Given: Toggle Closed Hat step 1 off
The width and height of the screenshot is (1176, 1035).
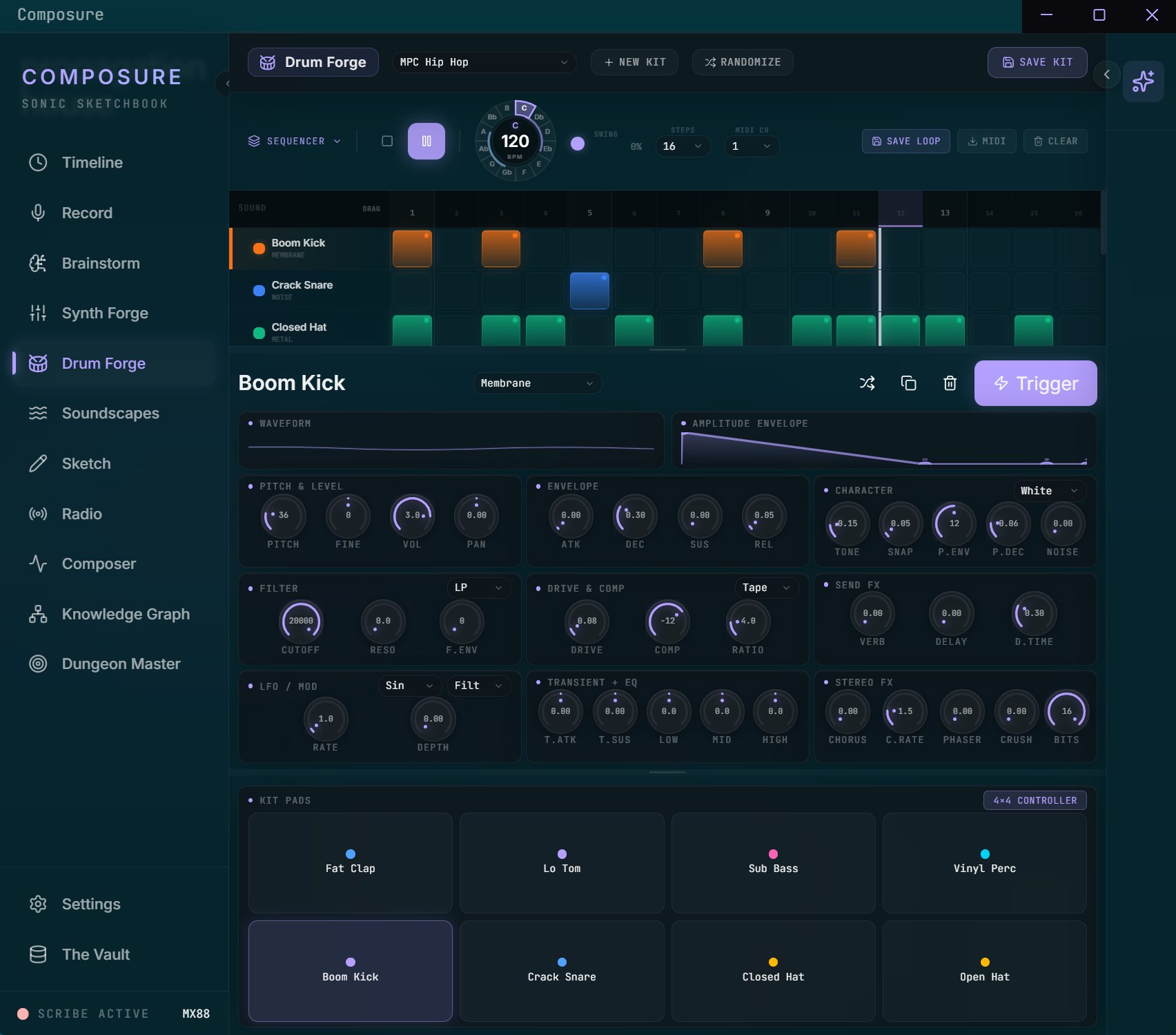Looking at the screenshot, I should [412, 331].
